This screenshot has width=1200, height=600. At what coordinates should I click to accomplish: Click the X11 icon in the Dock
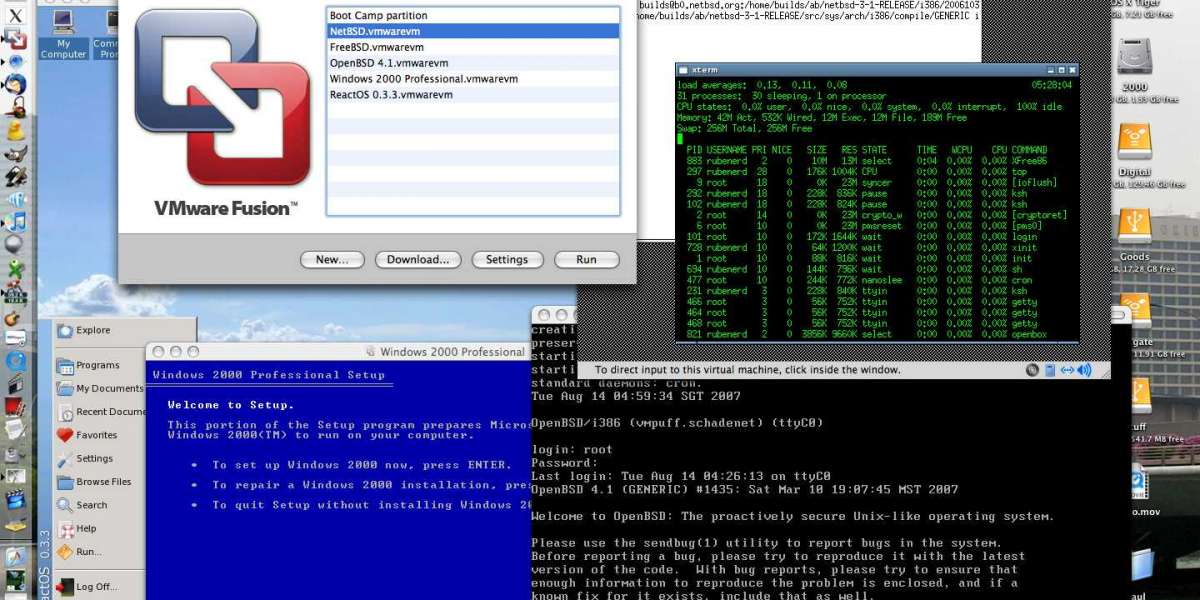[x=15, y=15]
